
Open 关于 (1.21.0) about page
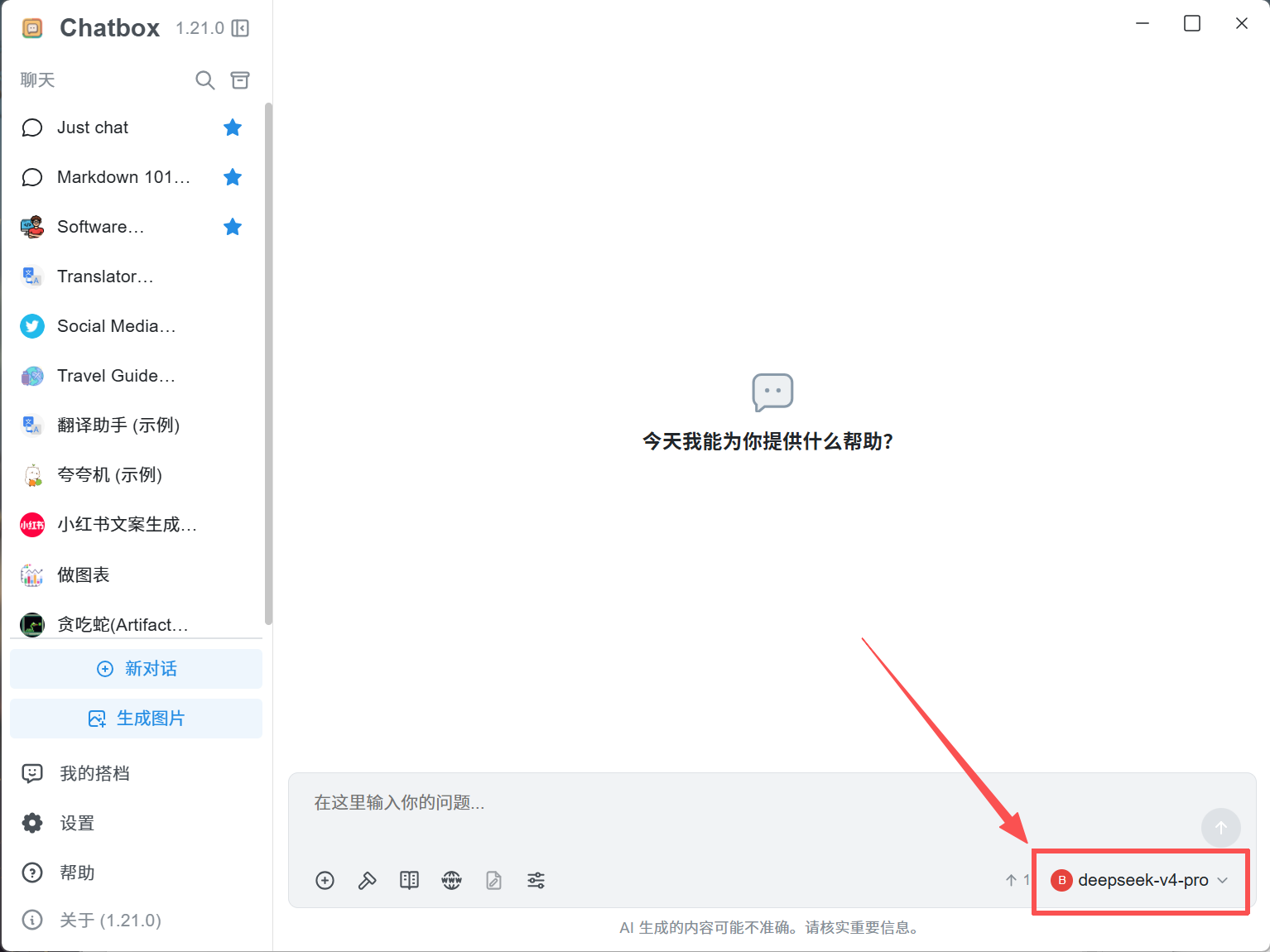[x=136, y=920]
